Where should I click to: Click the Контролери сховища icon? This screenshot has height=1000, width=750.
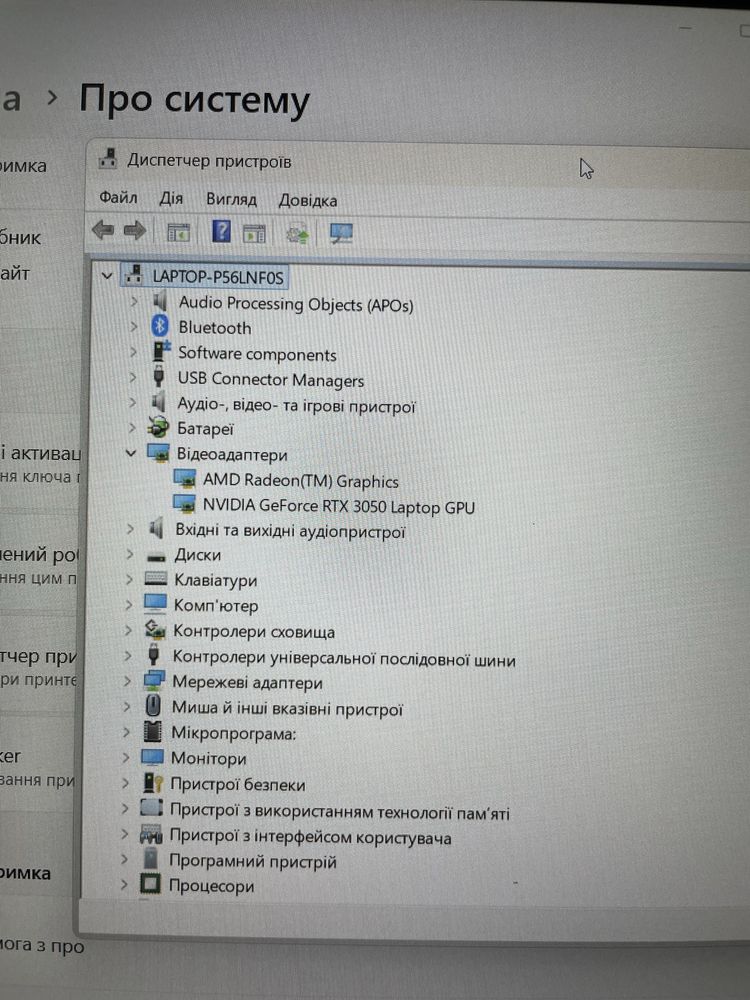click(x=155, y=629)
